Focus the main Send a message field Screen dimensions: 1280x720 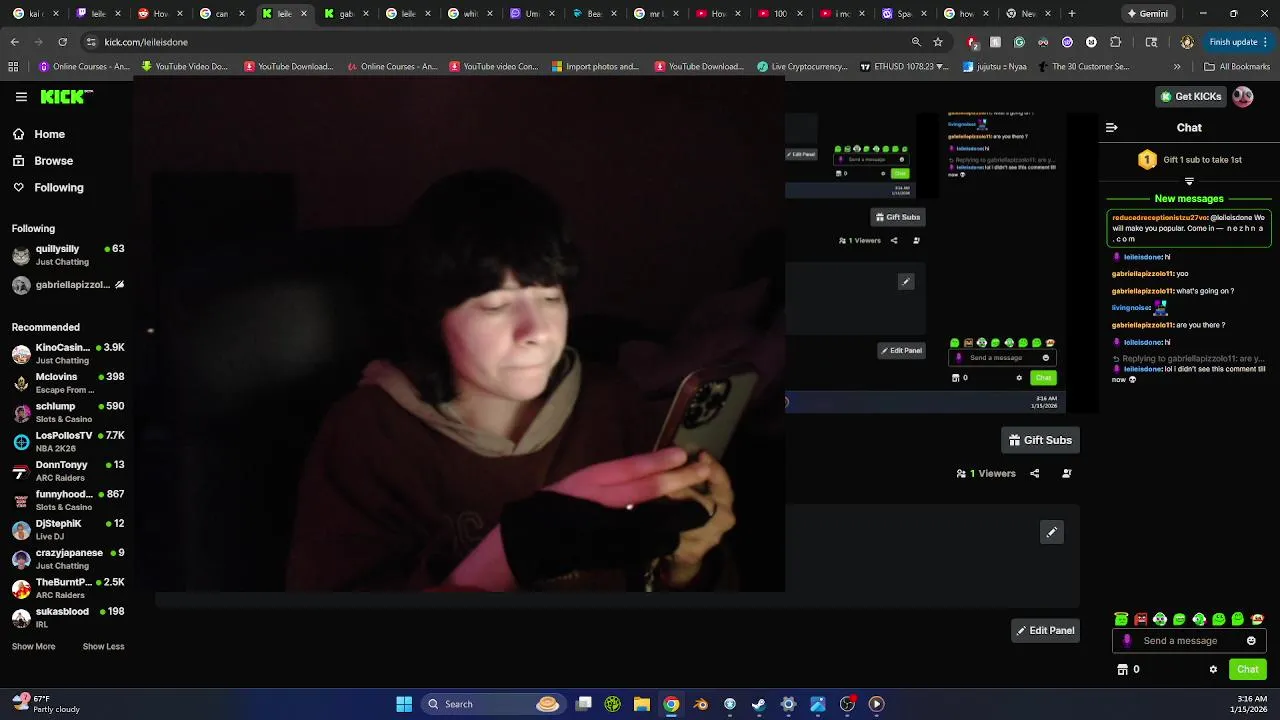coord(1189,641)
